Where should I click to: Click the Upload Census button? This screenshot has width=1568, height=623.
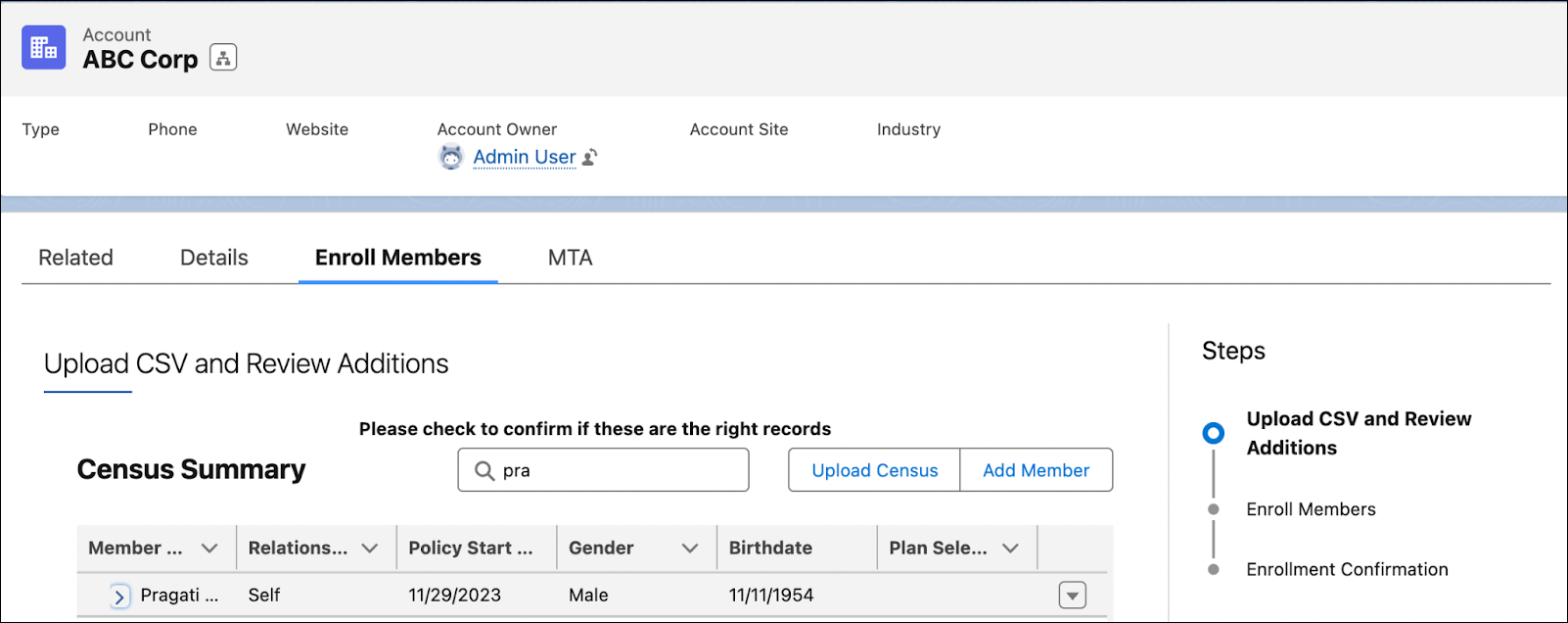[x=875, y=470]
